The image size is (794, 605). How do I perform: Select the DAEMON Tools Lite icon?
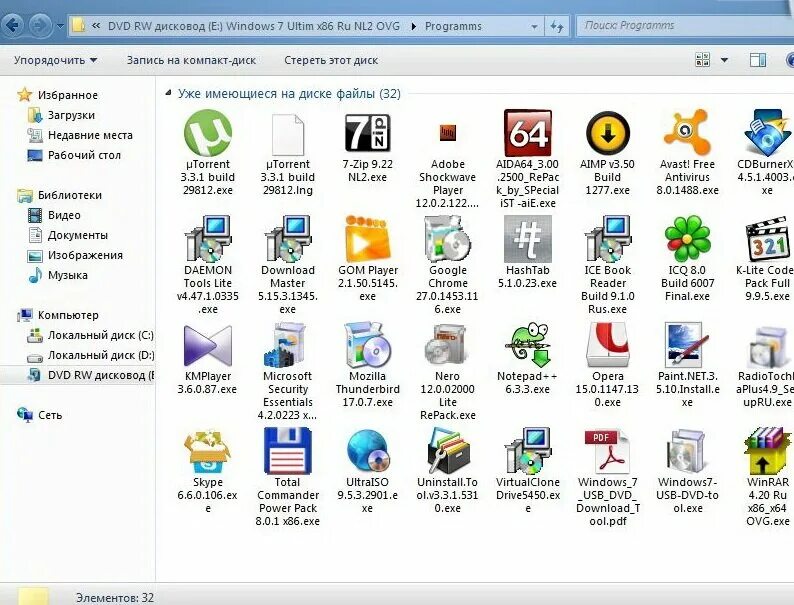click(208, 239)
